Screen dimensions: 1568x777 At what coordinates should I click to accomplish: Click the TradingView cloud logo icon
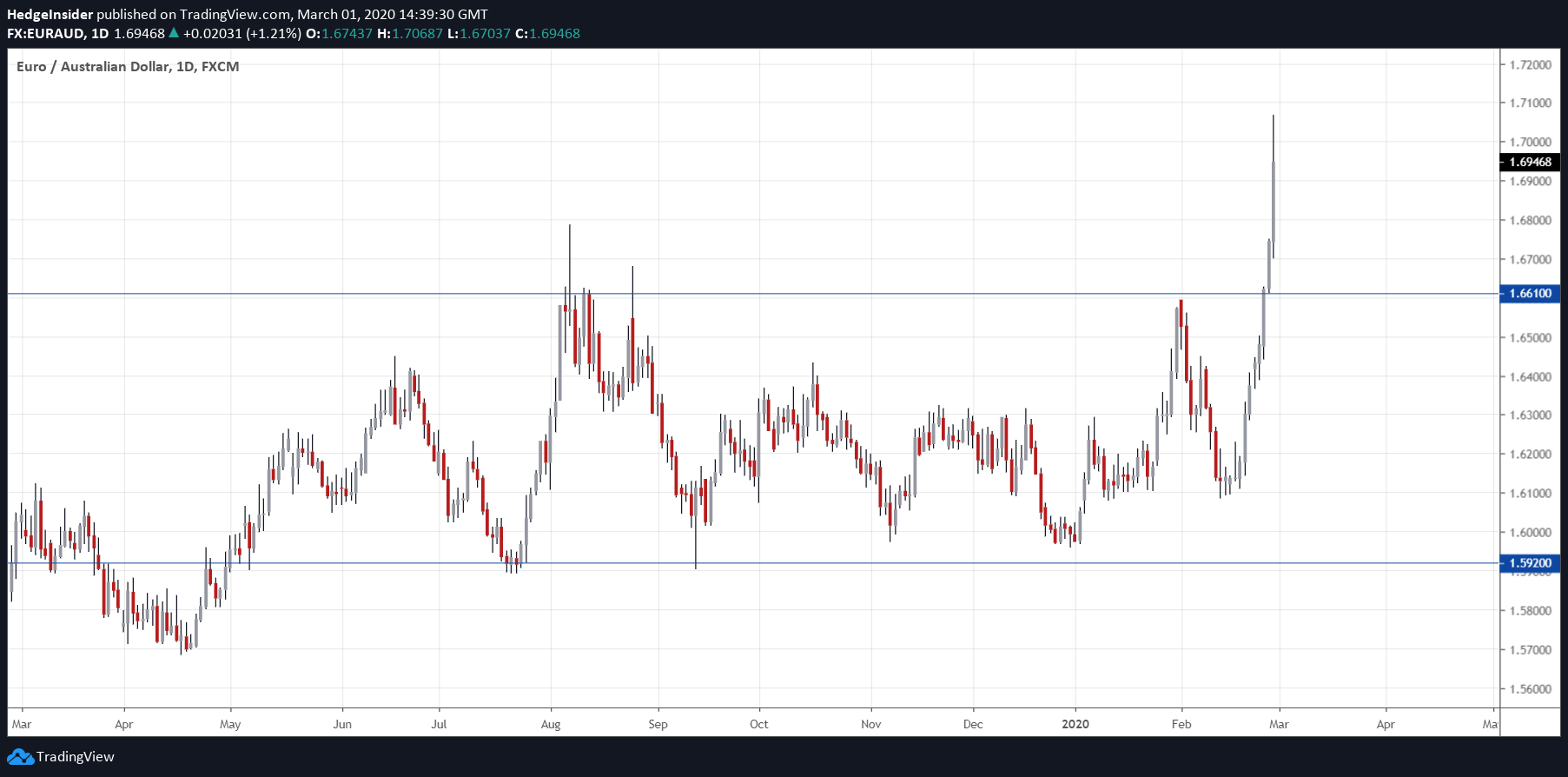point(20,757)
